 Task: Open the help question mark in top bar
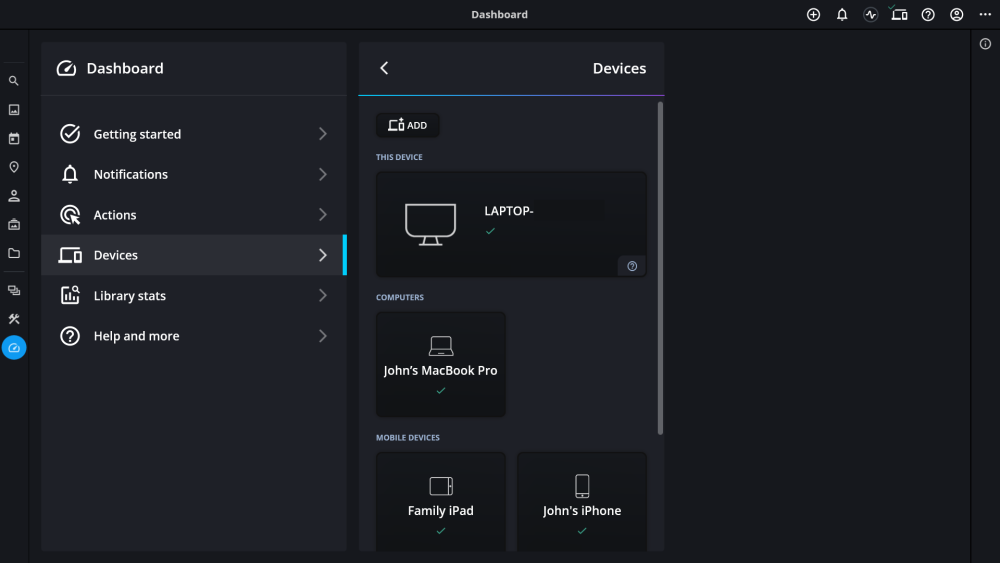[x=928, y=15]
